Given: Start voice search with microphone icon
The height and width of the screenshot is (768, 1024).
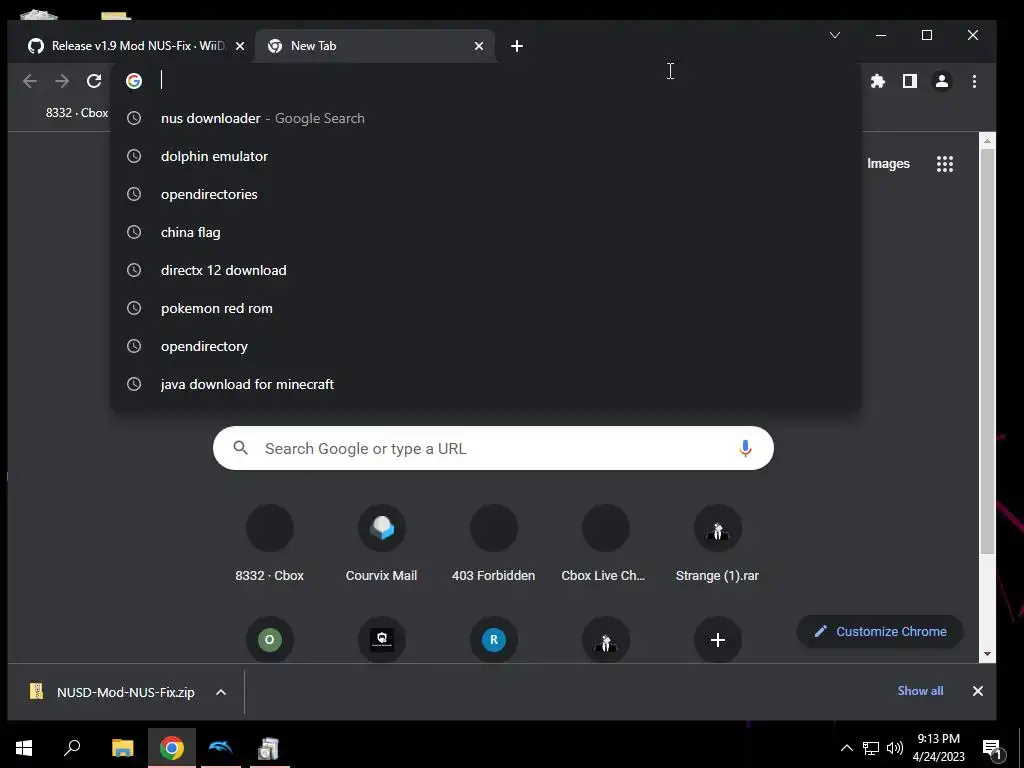Looking at the screenshot, I should coord(745,448).
